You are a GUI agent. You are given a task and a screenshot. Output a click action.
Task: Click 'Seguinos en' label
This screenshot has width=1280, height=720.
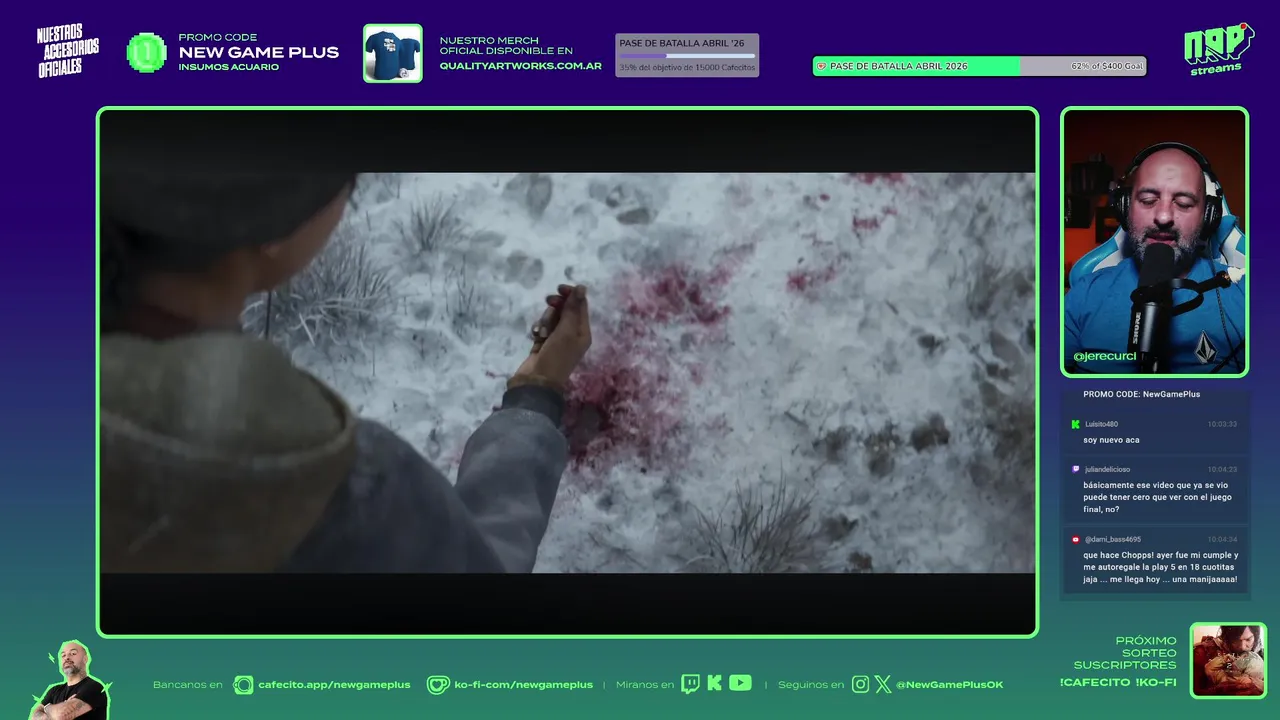[811, 685]
